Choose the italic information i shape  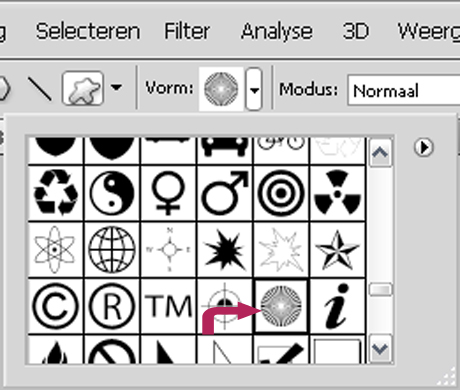(x=337, y=306)
